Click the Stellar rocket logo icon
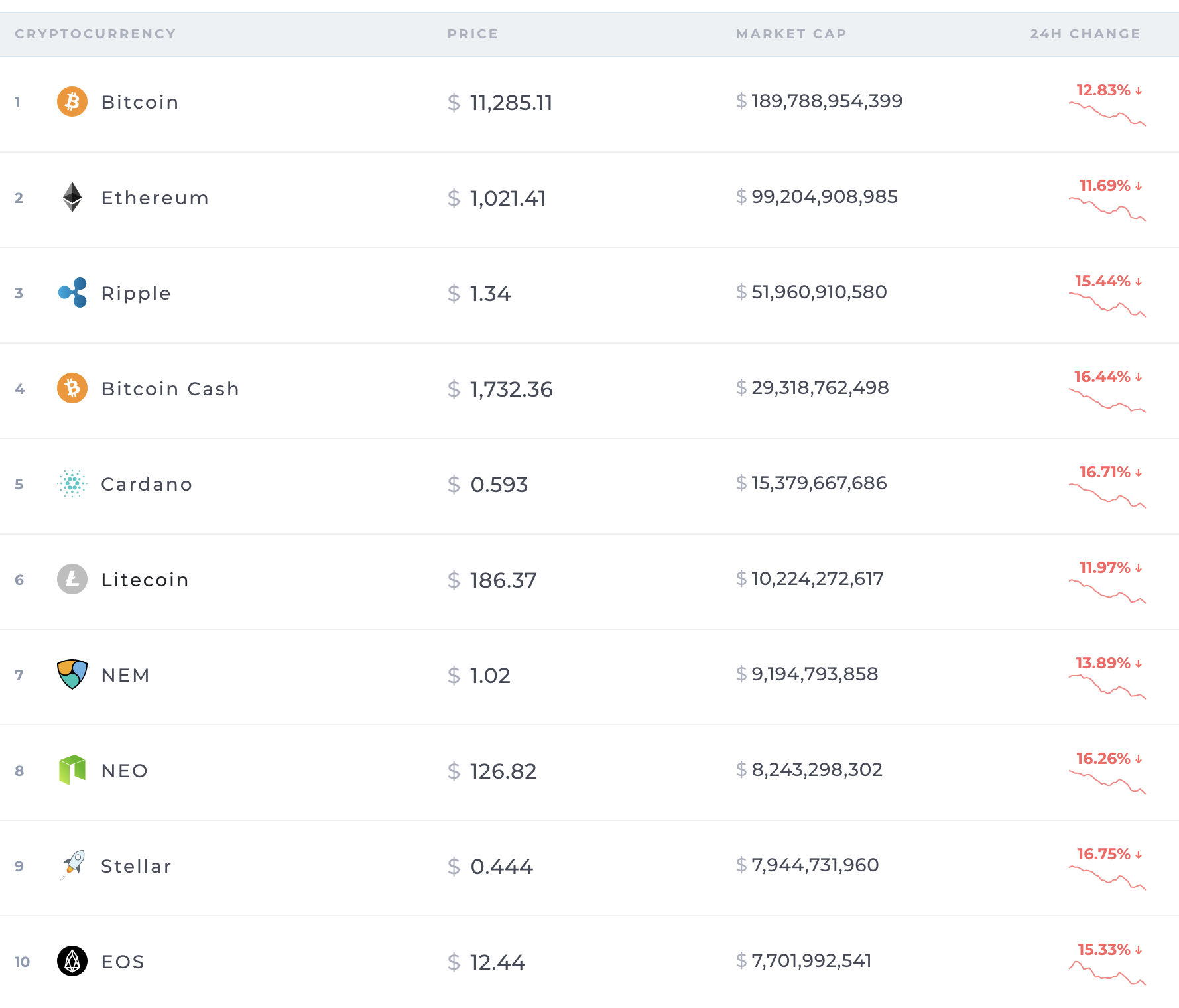The height and width of the screenshot is (1008, 1179). point(72,865)
